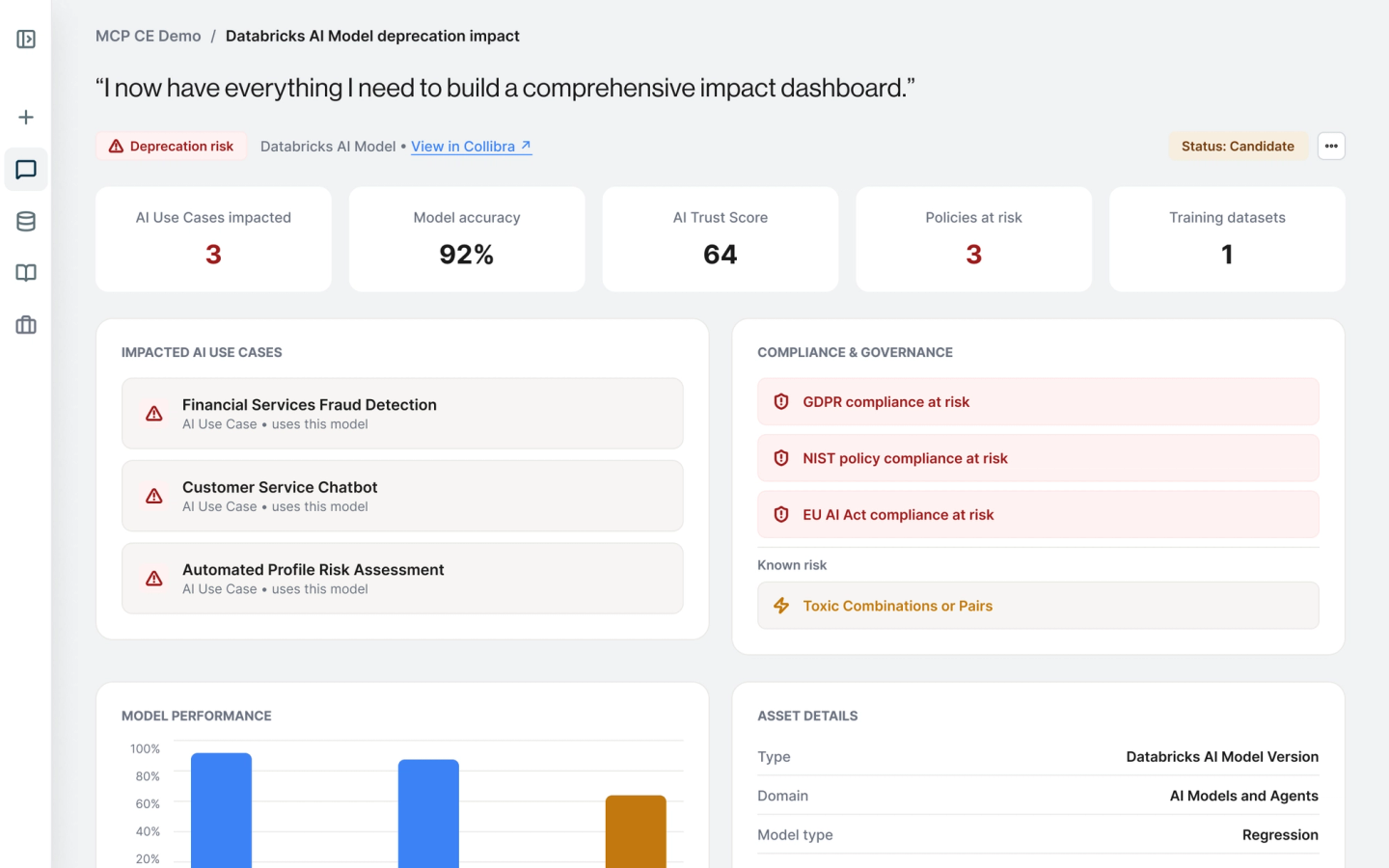The height and width of the screenshot is (868, 1389).
Task: Select EU AI Act compliance at risk
Action: 1038,515
